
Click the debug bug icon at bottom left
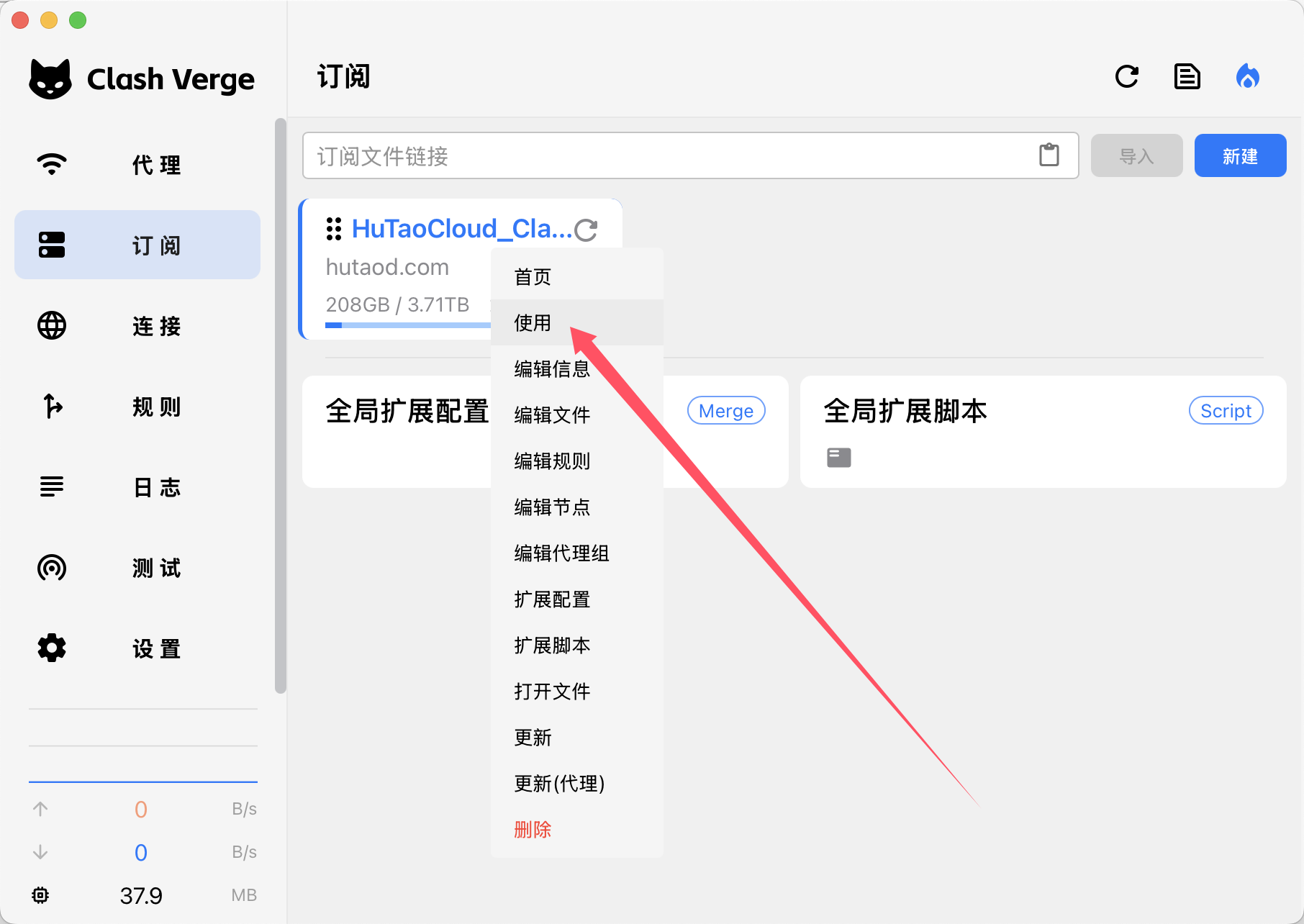(40, 895)
